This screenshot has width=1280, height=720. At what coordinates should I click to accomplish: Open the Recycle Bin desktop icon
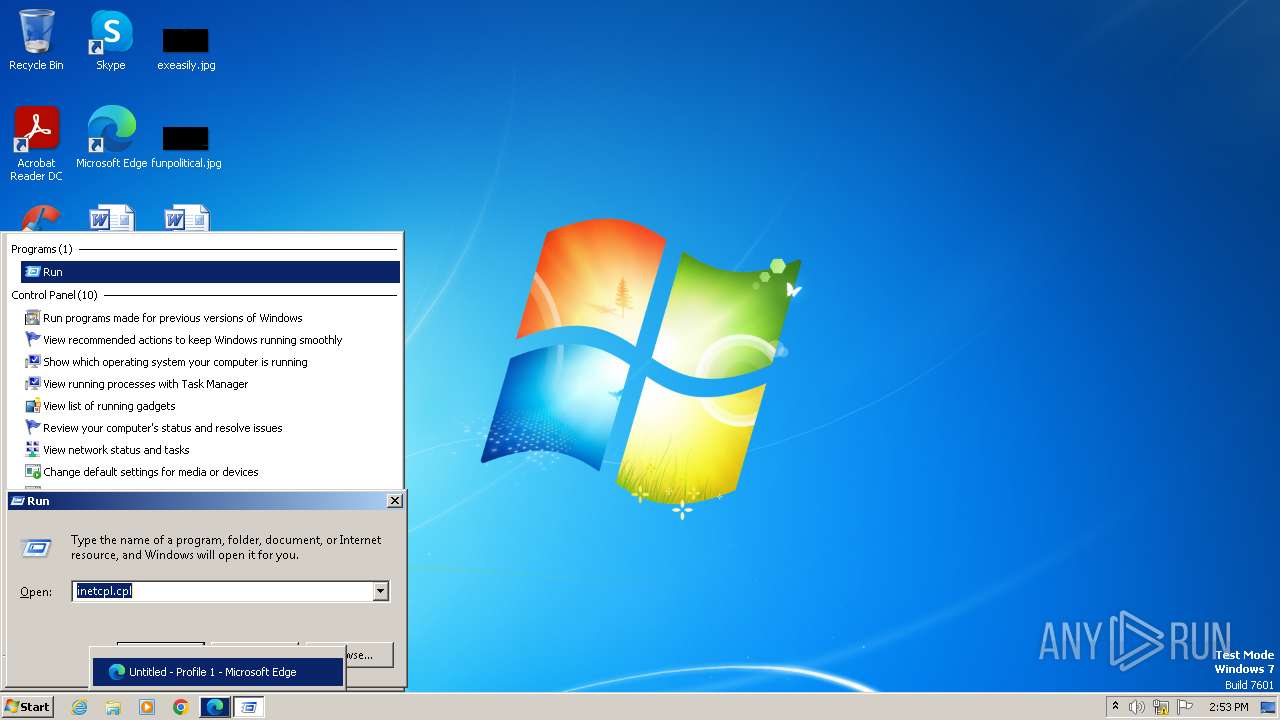36,40
